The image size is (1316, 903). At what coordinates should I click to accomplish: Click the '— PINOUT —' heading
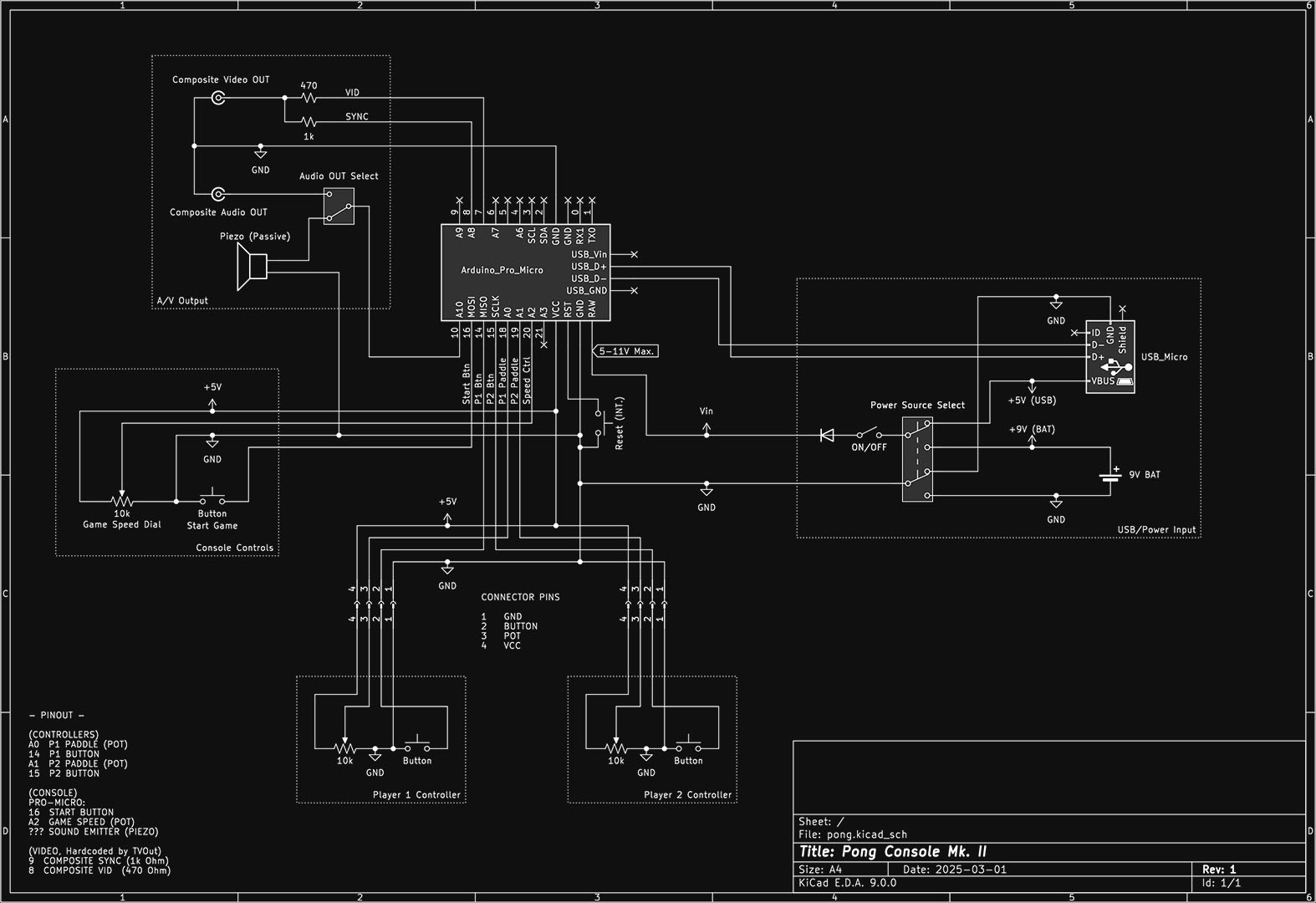click(x=57, y=716)
